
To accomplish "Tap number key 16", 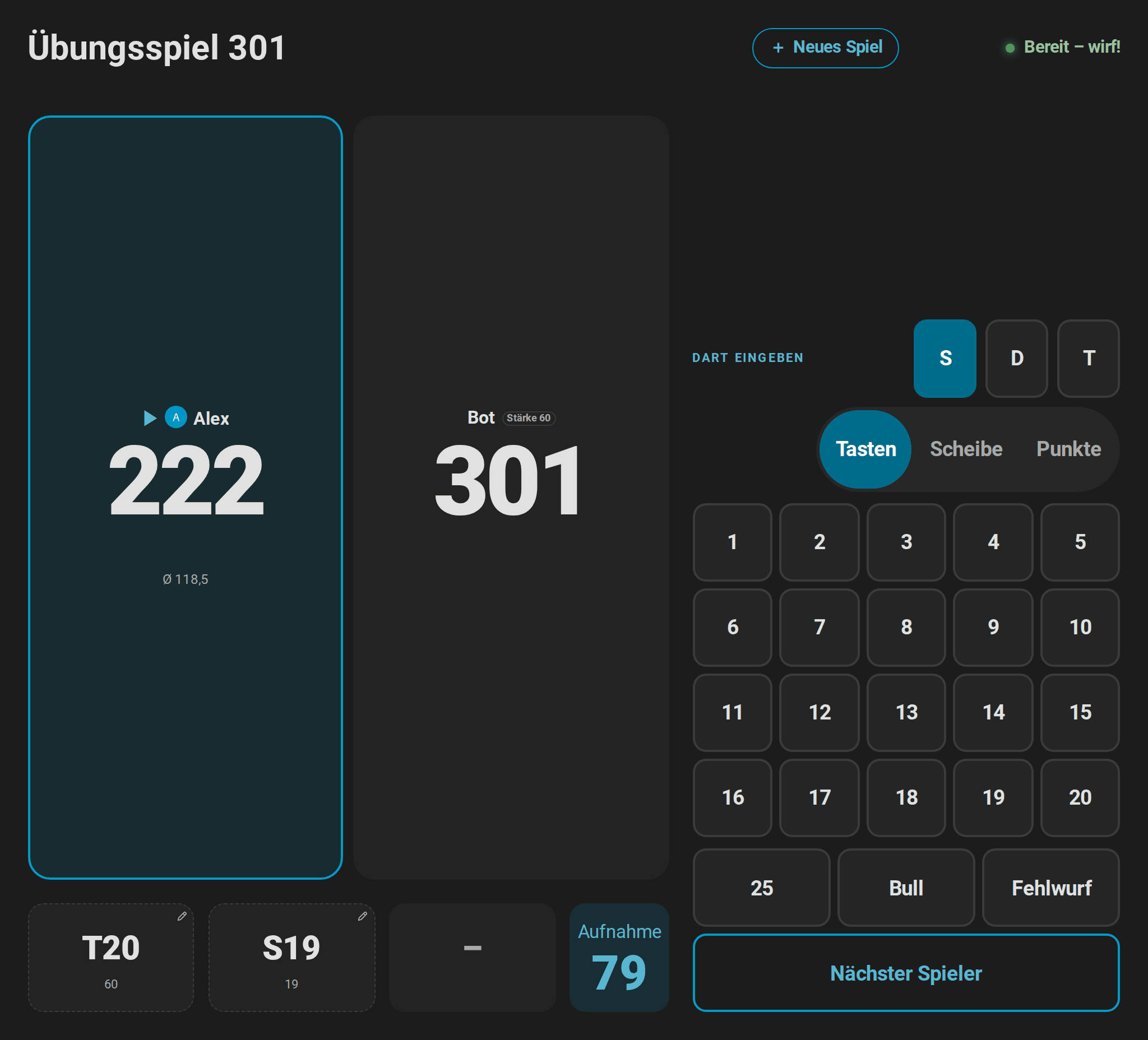I will 732,797.
